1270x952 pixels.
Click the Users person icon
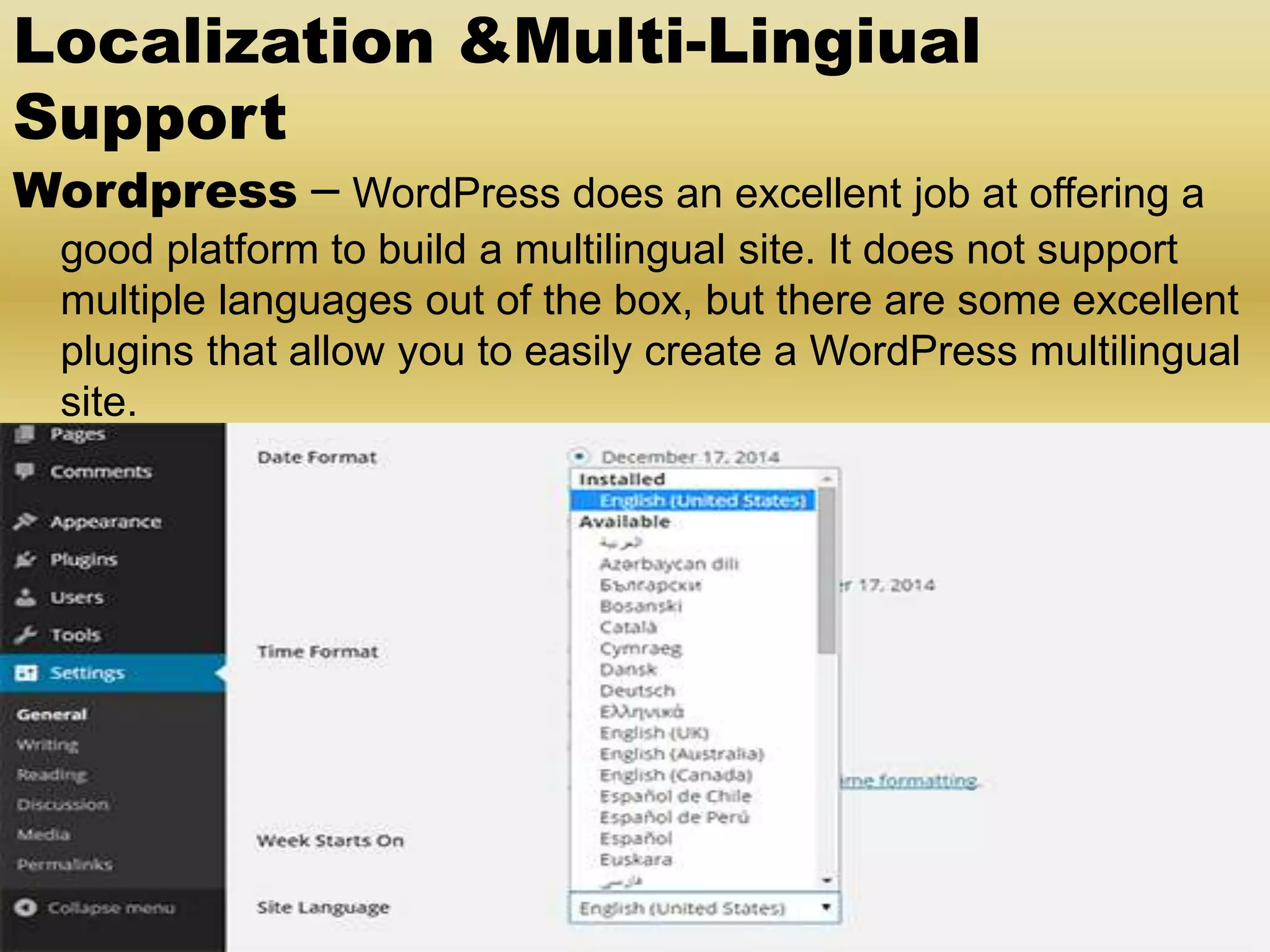click(25, 597)
